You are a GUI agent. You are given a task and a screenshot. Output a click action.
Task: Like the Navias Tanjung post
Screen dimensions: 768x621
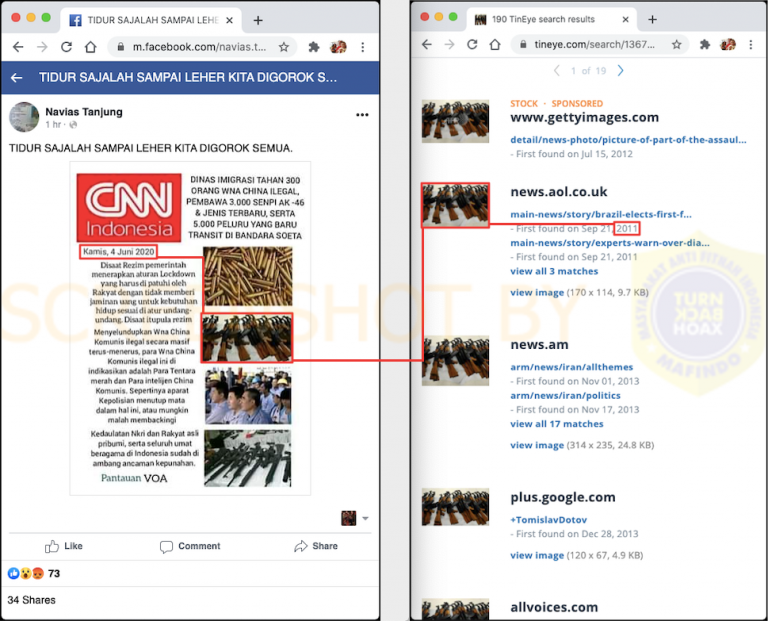[64, 546]
